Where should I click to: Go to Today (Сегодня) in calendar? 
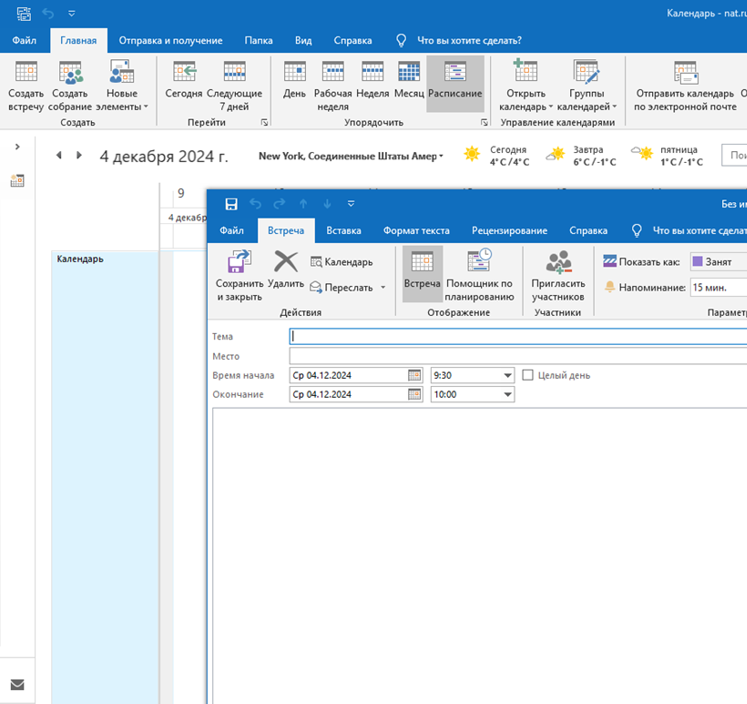coord(184,80)
